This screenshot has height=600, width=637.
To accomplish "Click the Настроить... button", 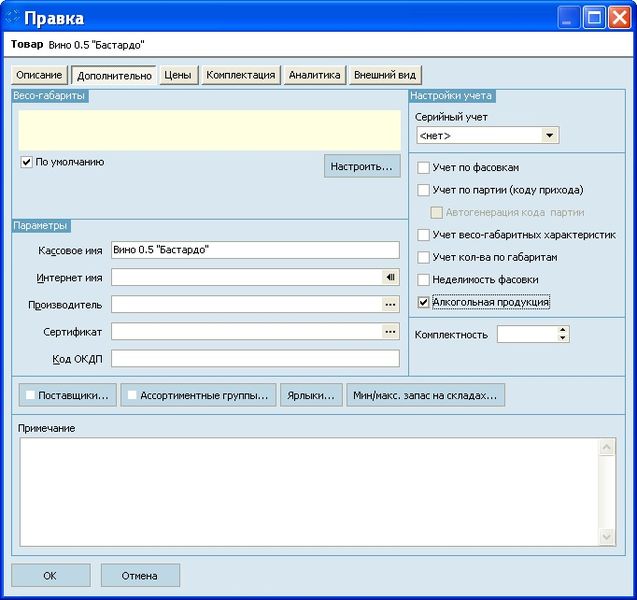I will click(362, 166).
